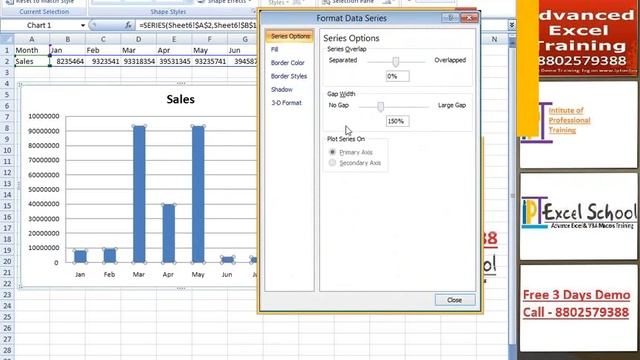The width and height of the screenshot is (640, 360).
Task: Select the Mar bar in chart
Action: click(139, 194)
